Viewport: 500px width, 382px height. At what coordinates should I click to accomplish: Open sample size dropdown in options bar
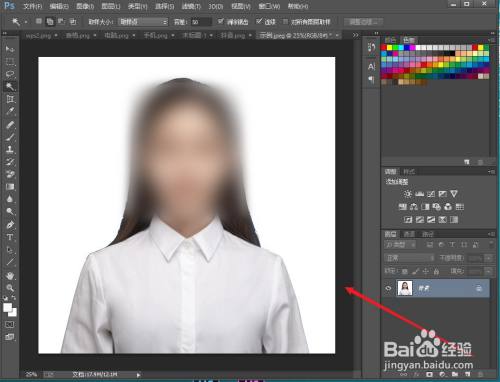click(x=143, y=22)
